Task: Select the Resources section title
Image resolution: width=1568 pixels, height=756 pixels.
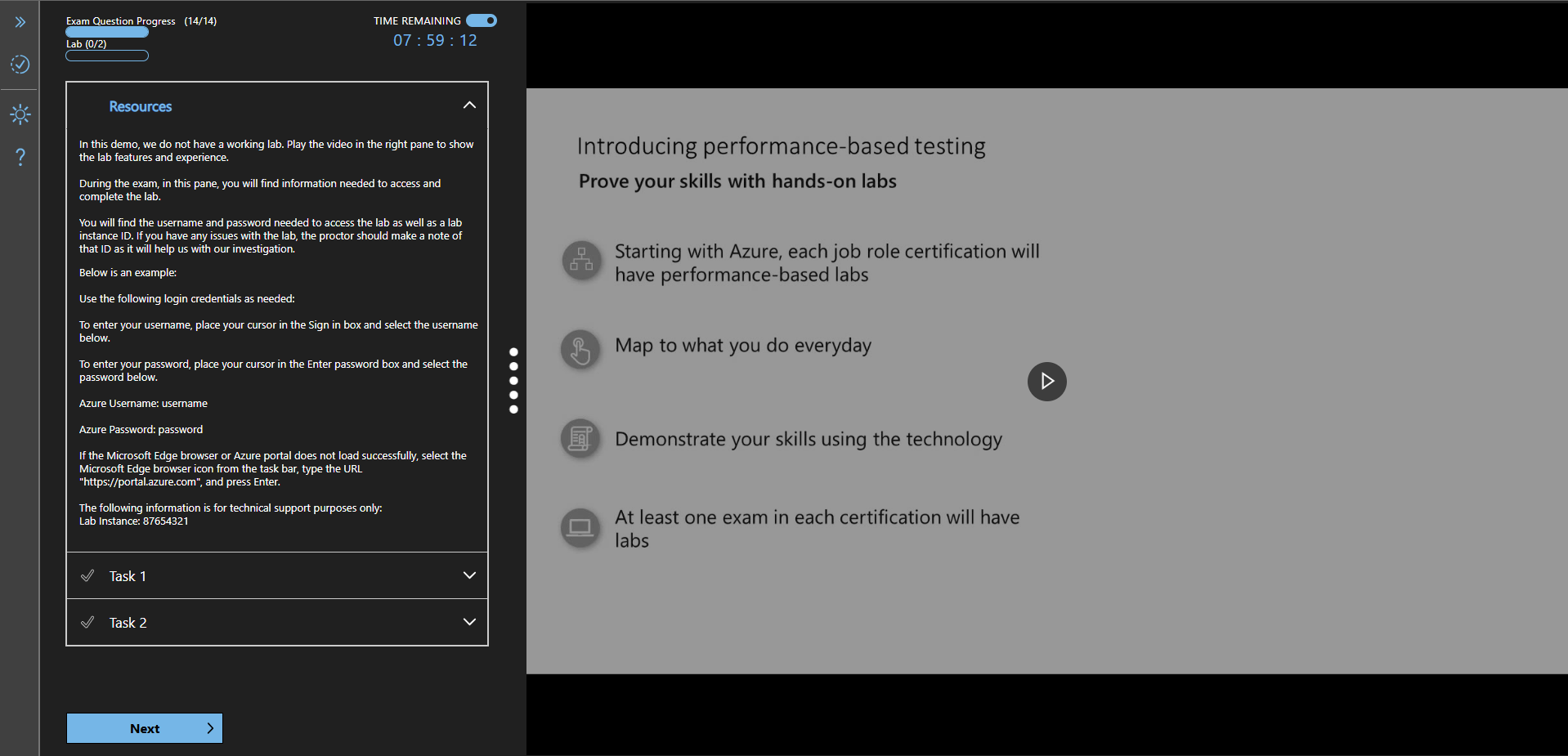Action: point(141,106)
